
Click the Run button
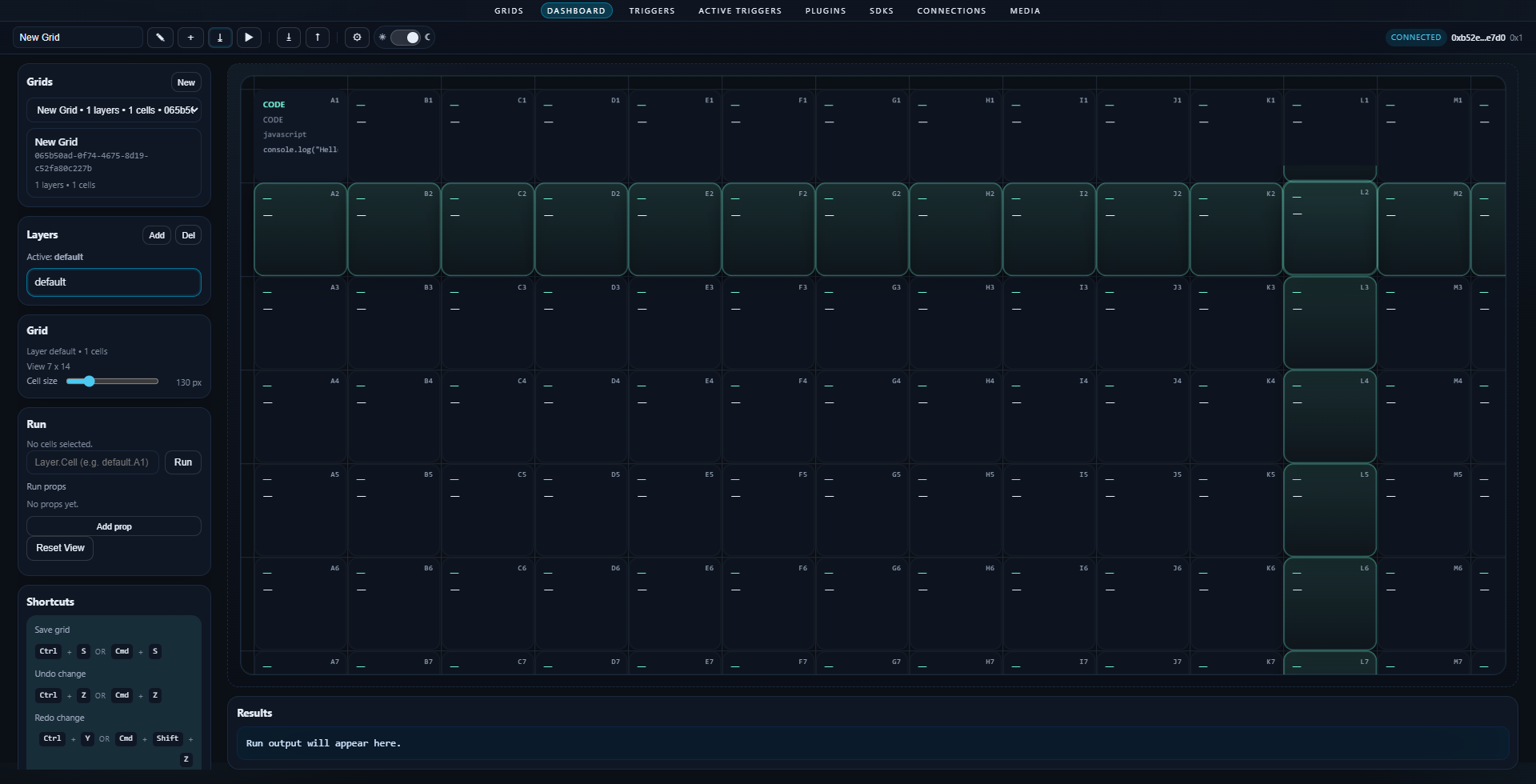pos(183,462)
